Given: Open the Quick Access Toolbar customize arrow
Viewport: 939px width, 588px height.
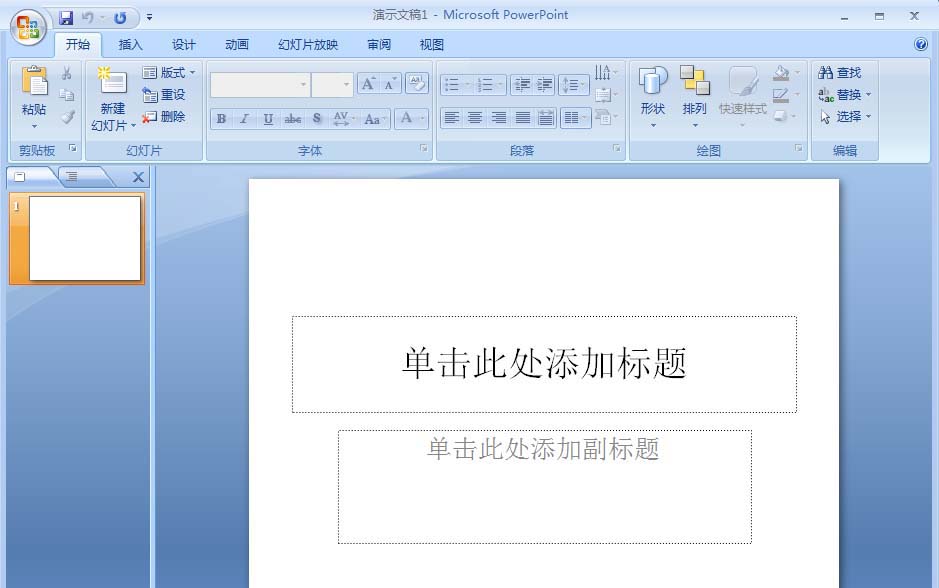Looking at the screenshot, I should [x=149, y=18].
